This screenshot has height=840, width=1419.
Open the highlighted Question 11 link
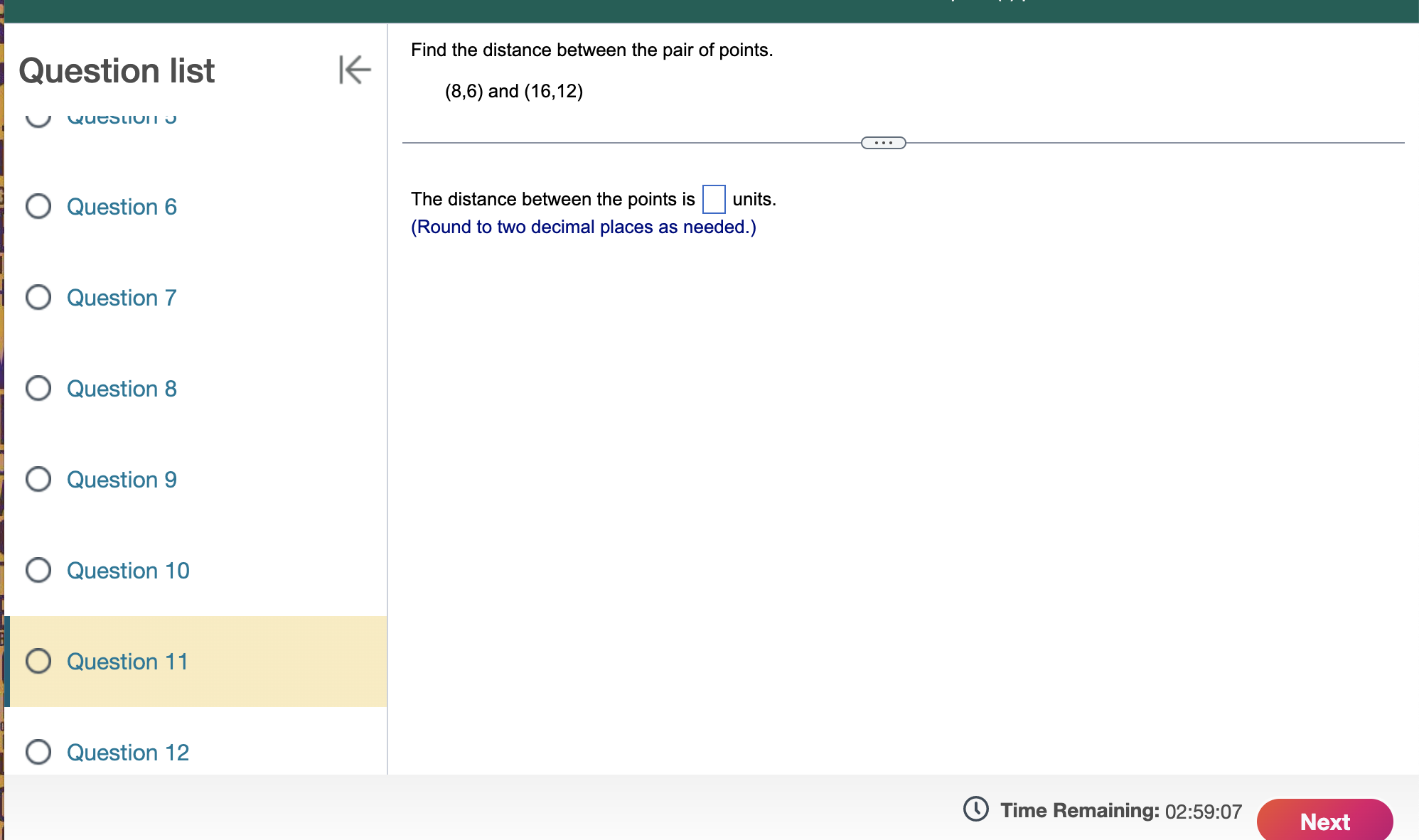coord(128,662)
